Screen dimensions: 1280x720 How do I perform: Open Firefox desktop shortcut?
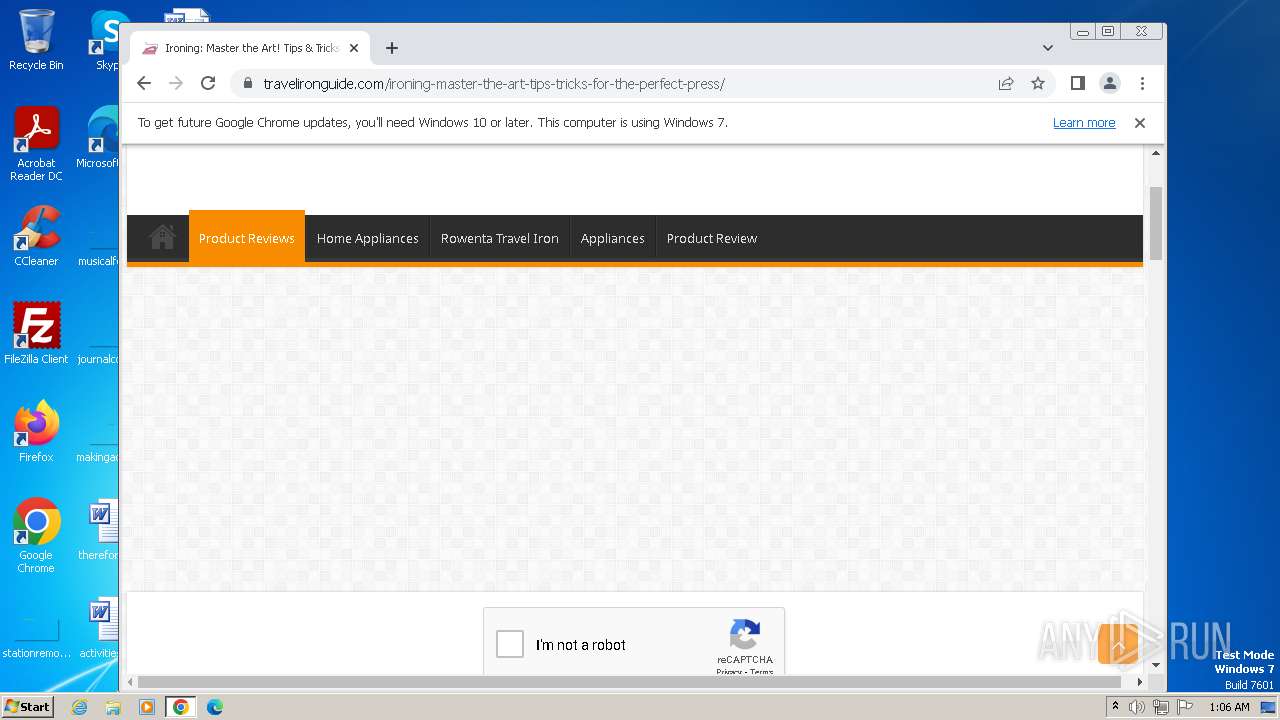pyautogui.click(x=36, y=431)
